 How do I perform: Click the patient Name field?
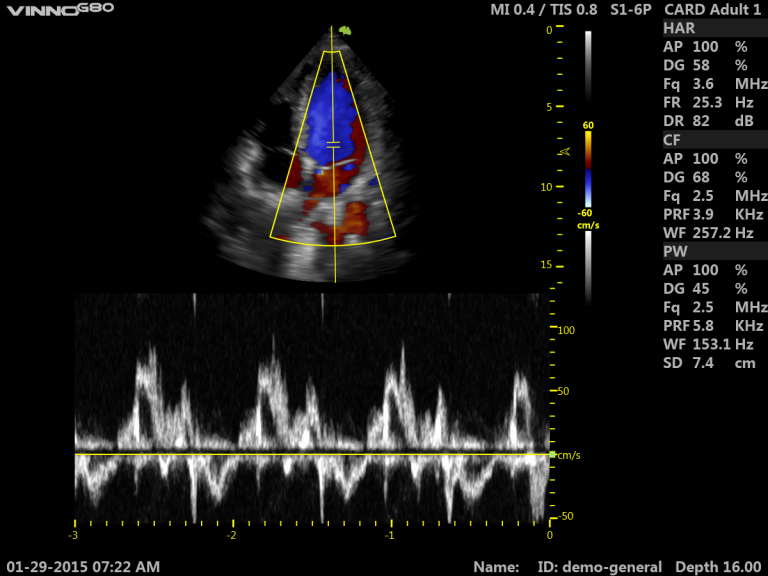496,566
